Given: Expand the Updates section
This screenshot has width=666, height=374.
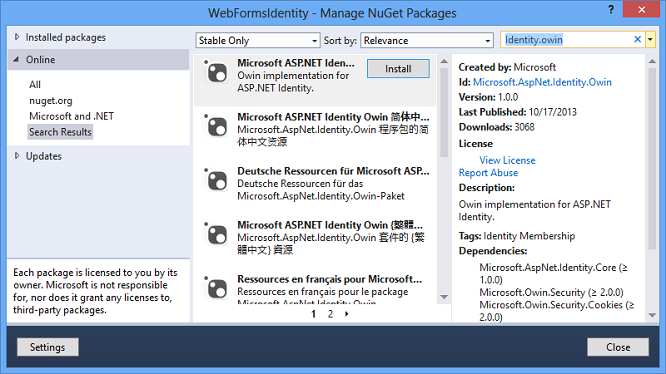Looking at the screenshot, I should (x=17, y=156).
